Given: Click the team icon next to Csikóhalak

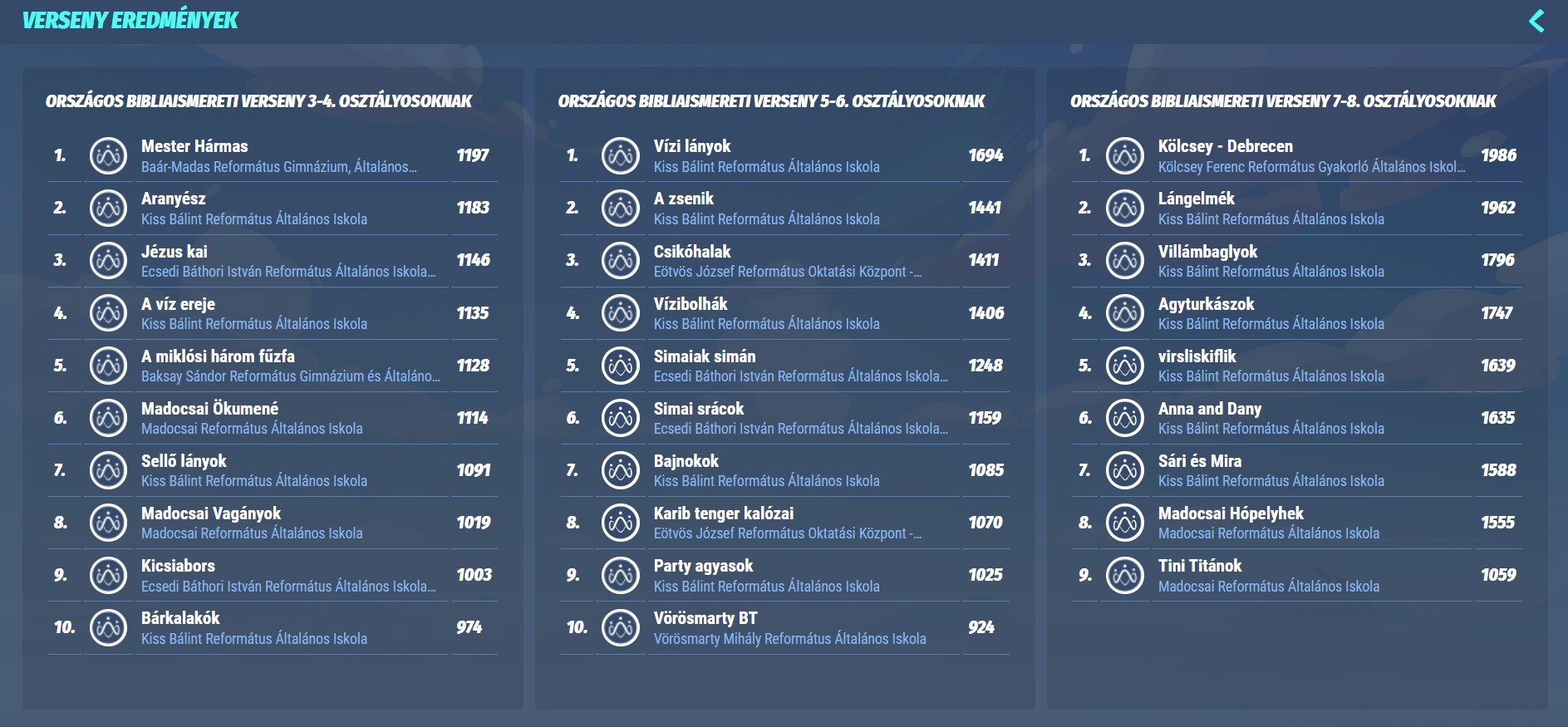Looking at the screenshot, I should point(621,261).
